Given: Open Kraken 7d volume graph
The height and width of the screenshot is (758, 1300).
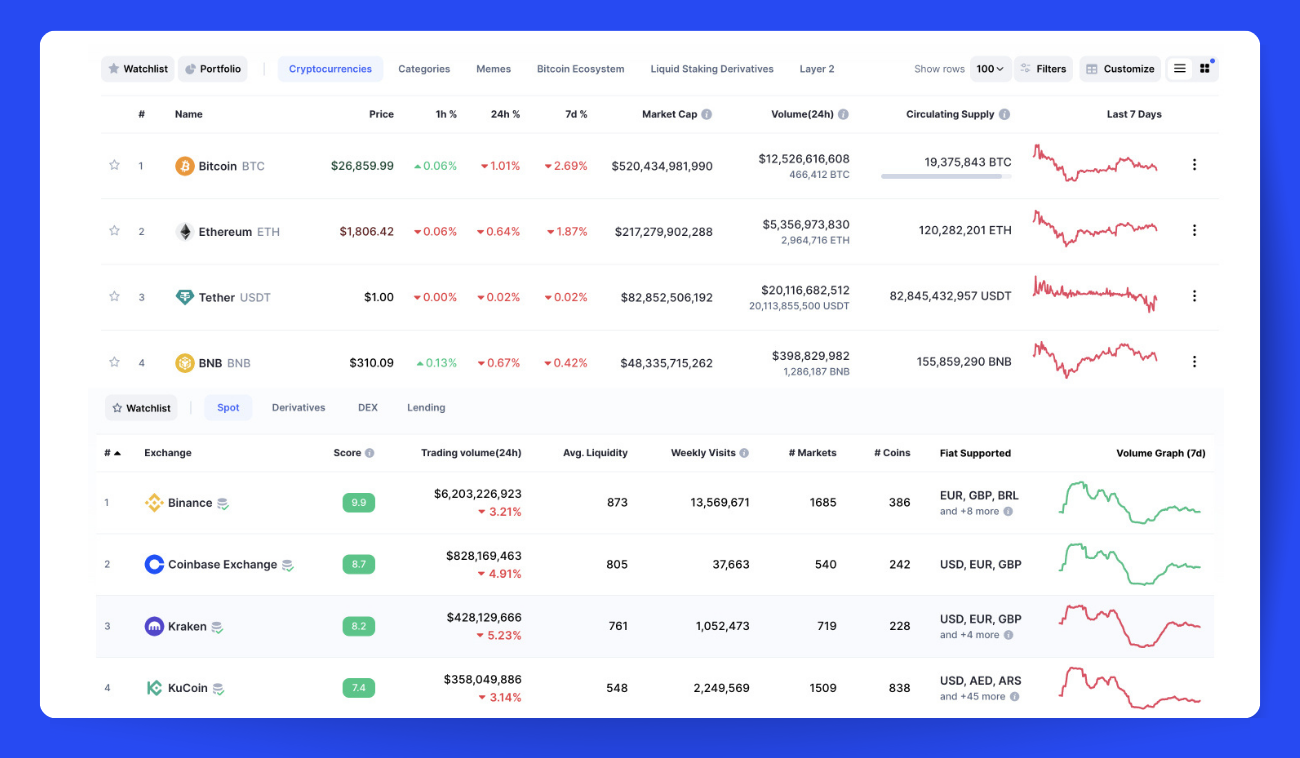Looking at the screenshot, I should [x=1130, y=626].
